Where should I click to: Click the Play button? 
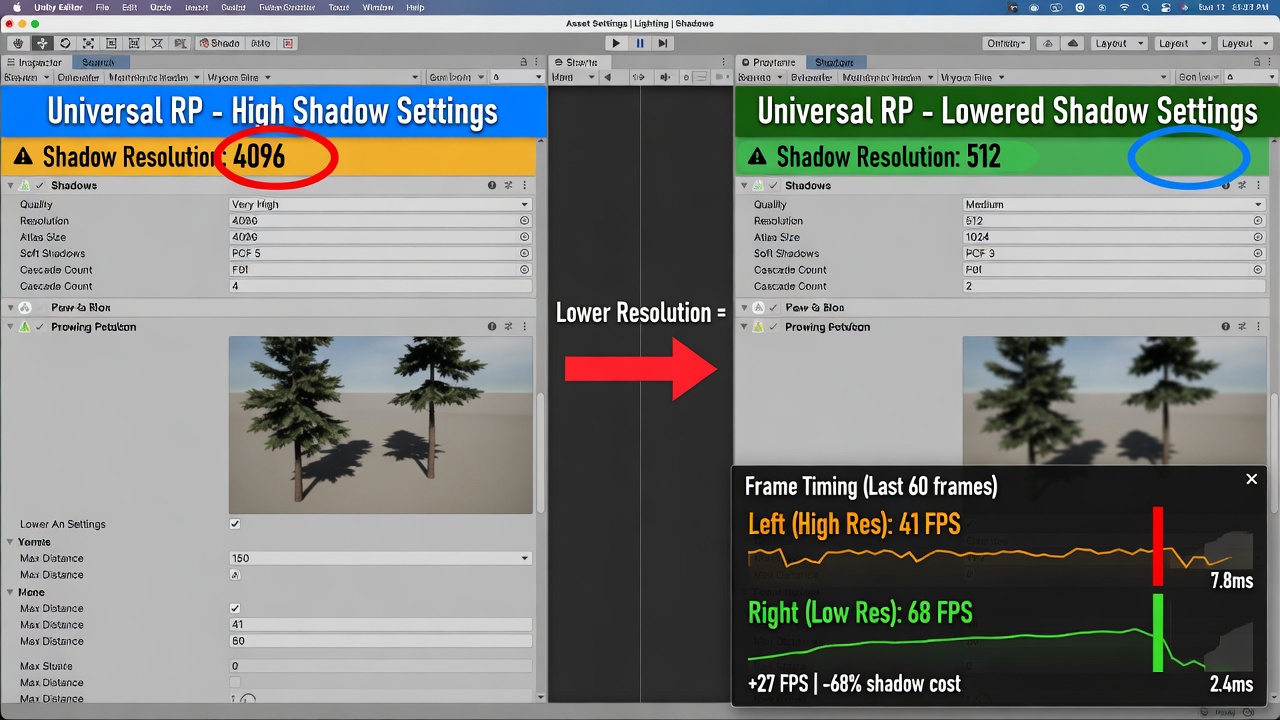[x=616, y=43]
